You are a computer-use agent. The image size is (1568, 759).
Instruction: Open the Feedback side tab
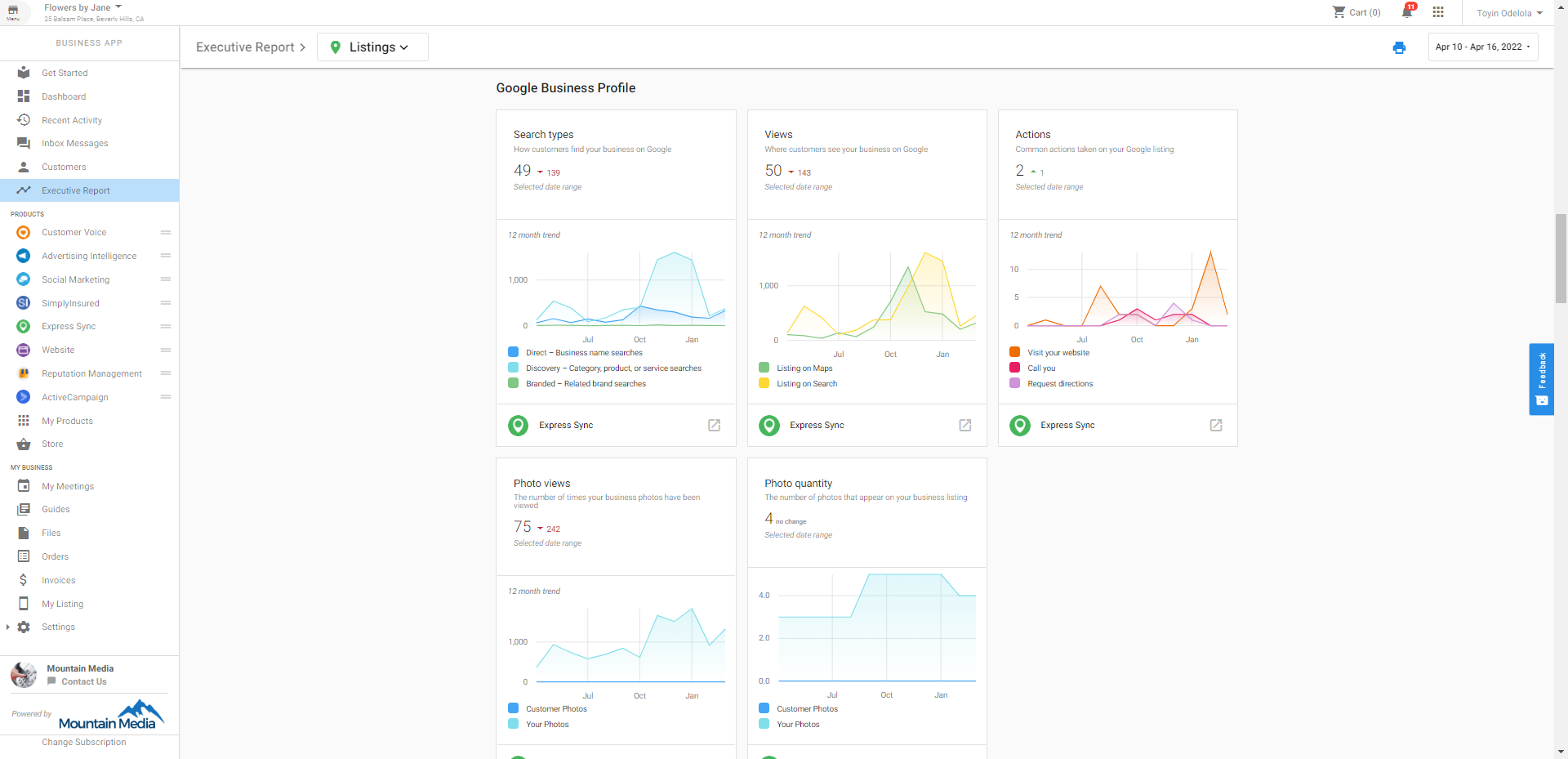point(1541,379)
